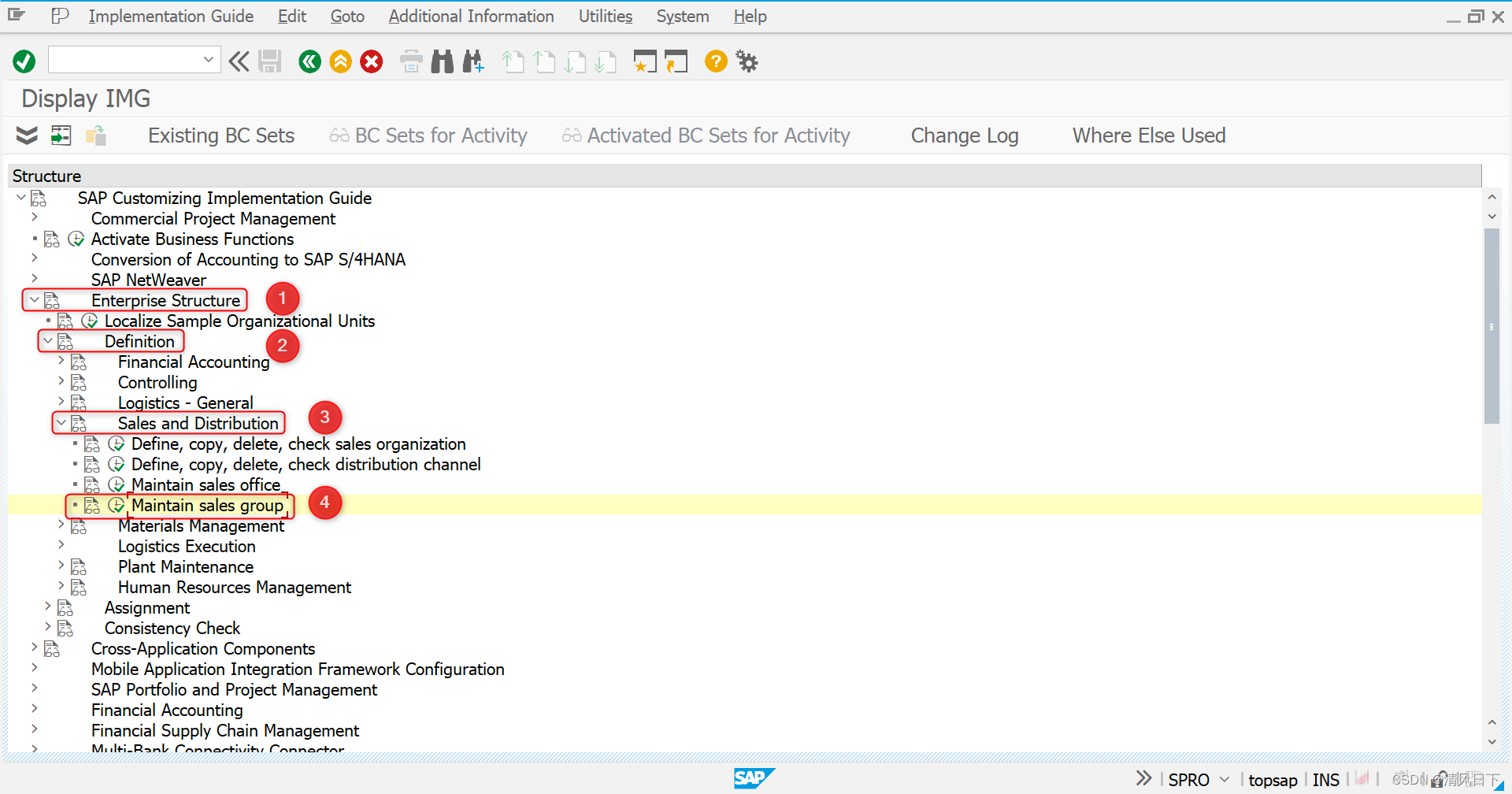
Task: Click the Generate Shortcut icon
Action: [676, 61]
